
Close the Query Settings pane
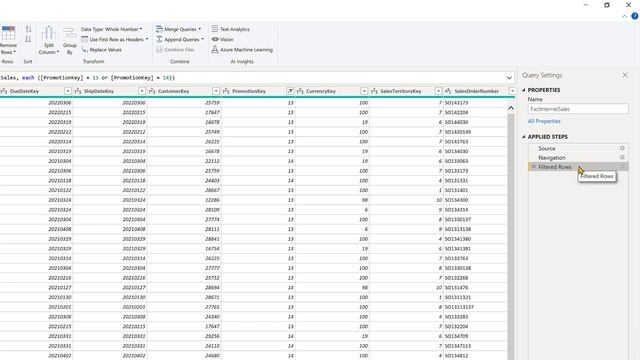[x=625, y=75]
